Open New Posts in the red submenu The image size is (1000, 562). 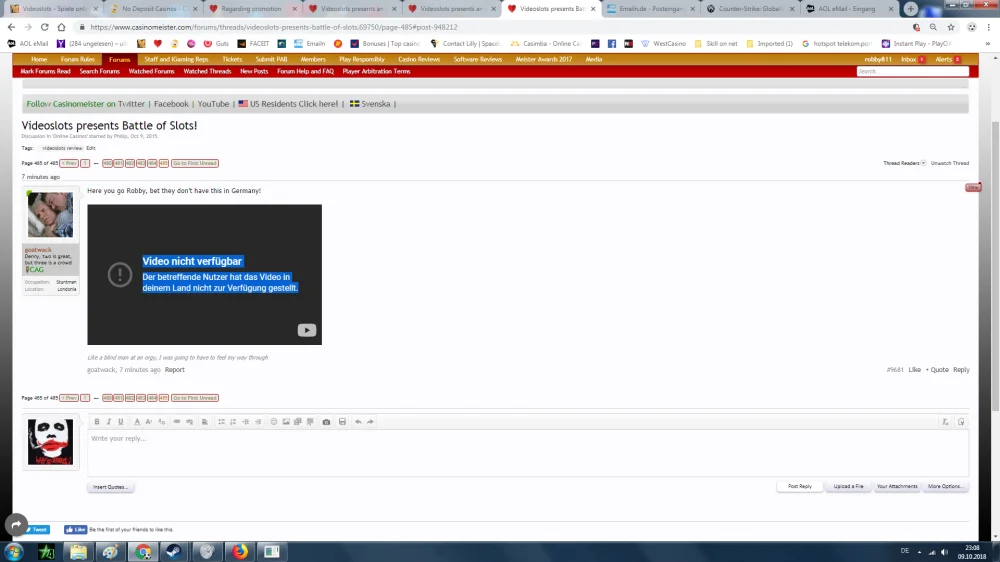tap(254, 71)
